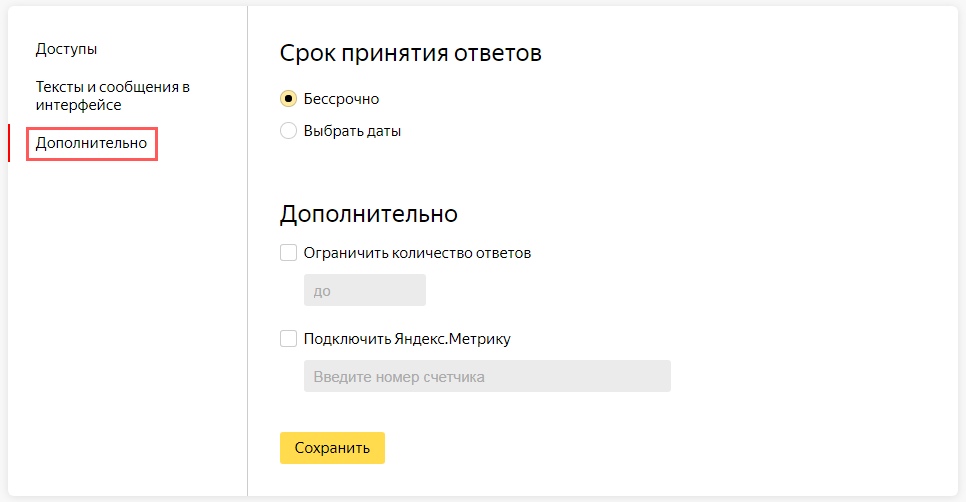Click the Срок принятия ответов heading

click(410, 53)
